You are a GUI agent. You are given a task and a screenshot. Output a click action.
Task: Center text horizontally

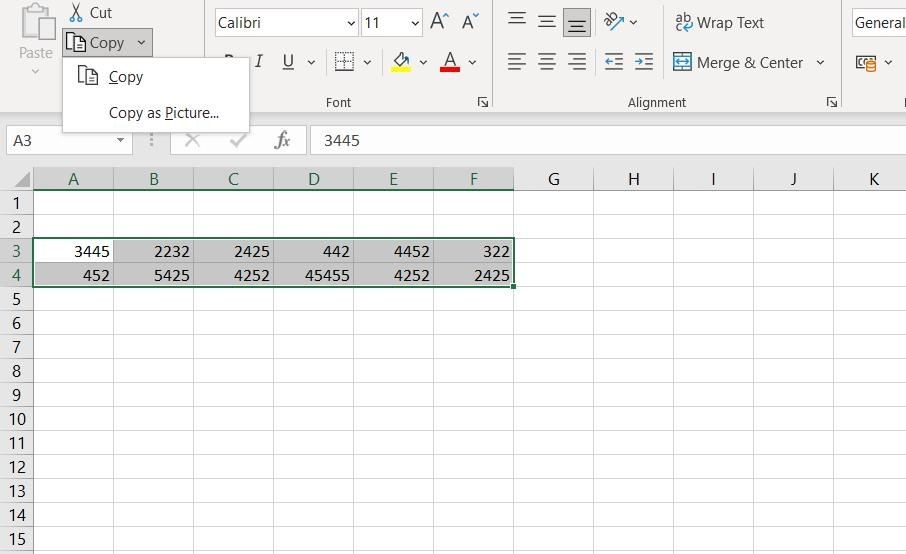[547, 61]
